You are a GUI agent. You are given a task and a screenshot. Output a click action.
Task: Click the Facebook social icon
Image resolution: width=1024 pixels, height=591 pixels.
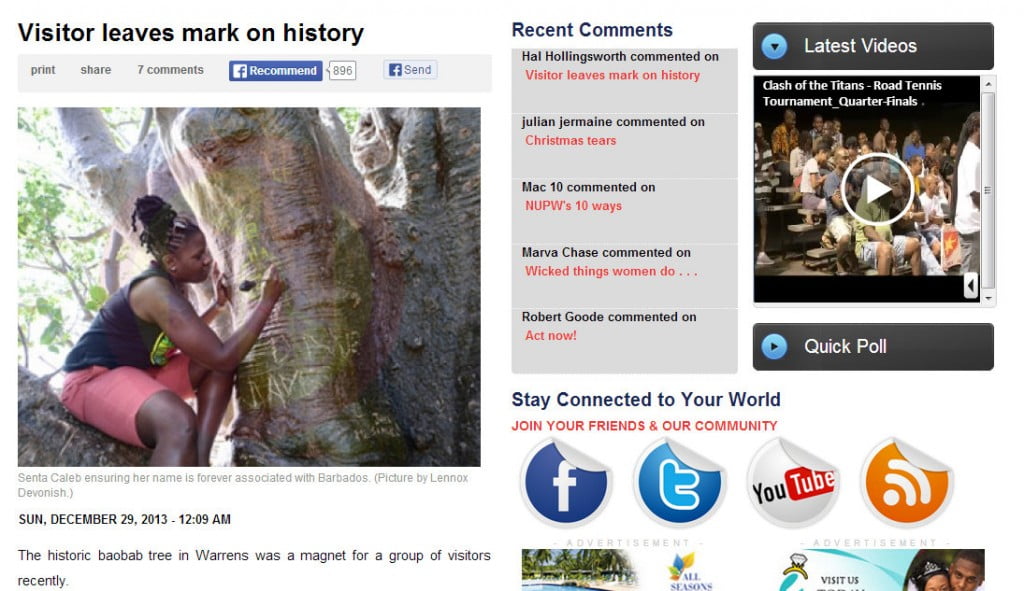565,484
